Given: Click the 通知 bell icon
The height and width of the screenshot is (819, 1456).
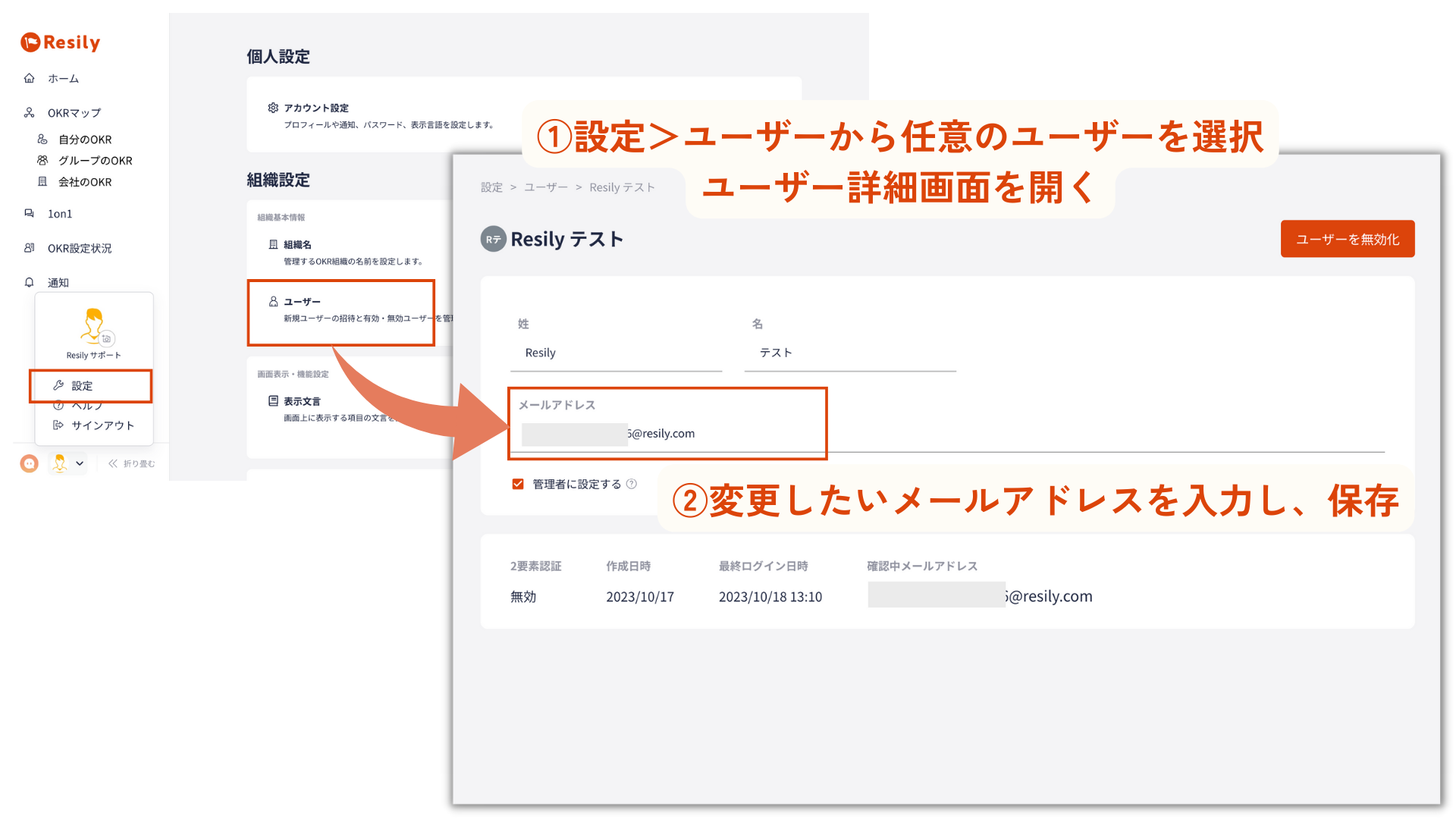Looking at the screenshot, I should tap(30, 282).
